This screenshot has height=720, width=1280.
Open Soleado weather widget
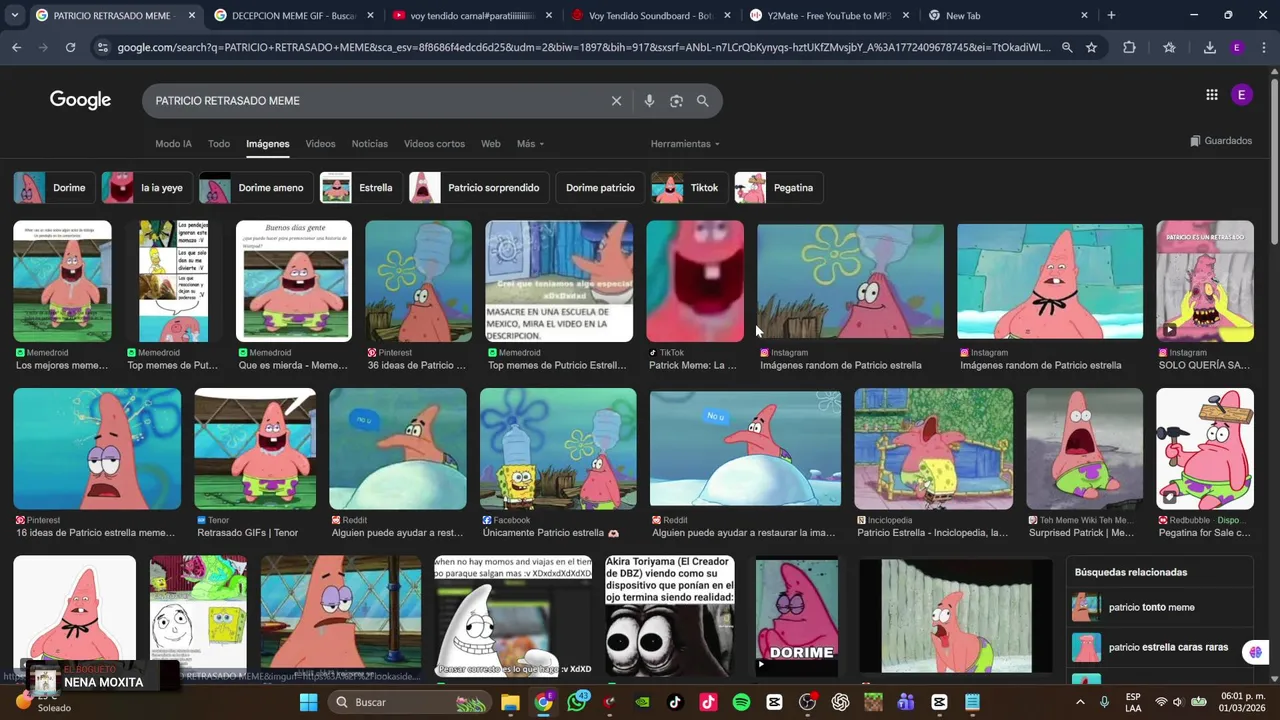click(45, 701)
